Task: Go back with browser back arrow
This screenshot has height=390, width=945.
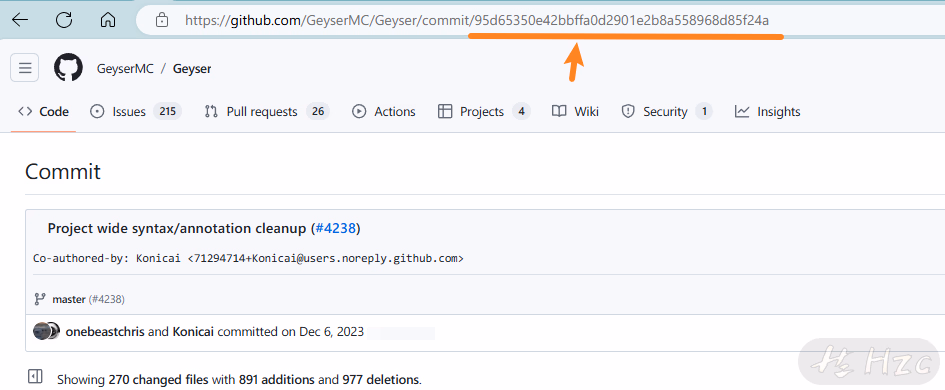Action: click(x=20, y=20)
